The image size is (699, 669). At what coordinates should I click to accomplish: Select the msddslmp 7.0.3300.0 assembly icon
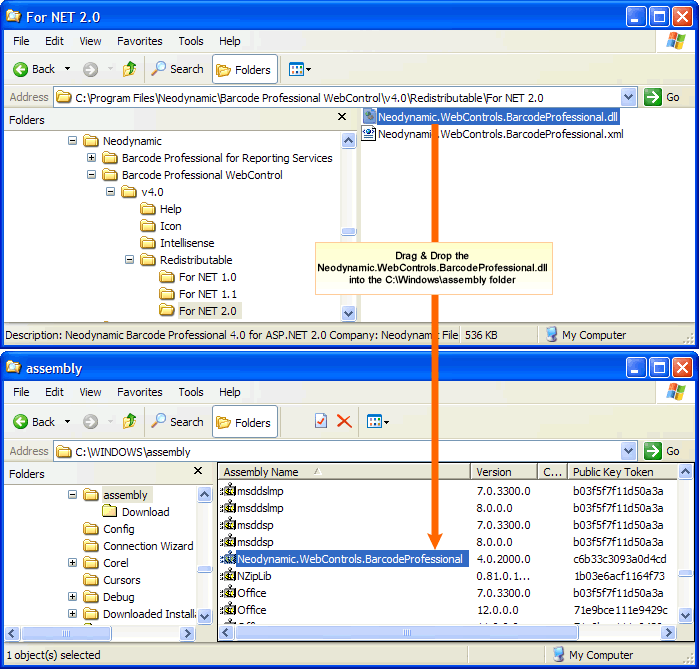229,491
